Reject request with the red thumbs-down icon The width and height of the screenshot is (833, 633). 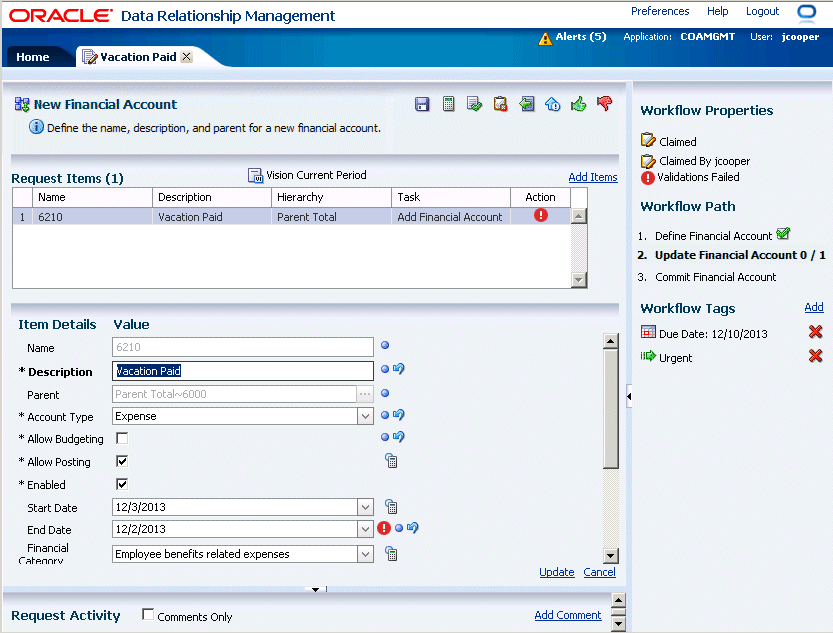click(605, 102)
